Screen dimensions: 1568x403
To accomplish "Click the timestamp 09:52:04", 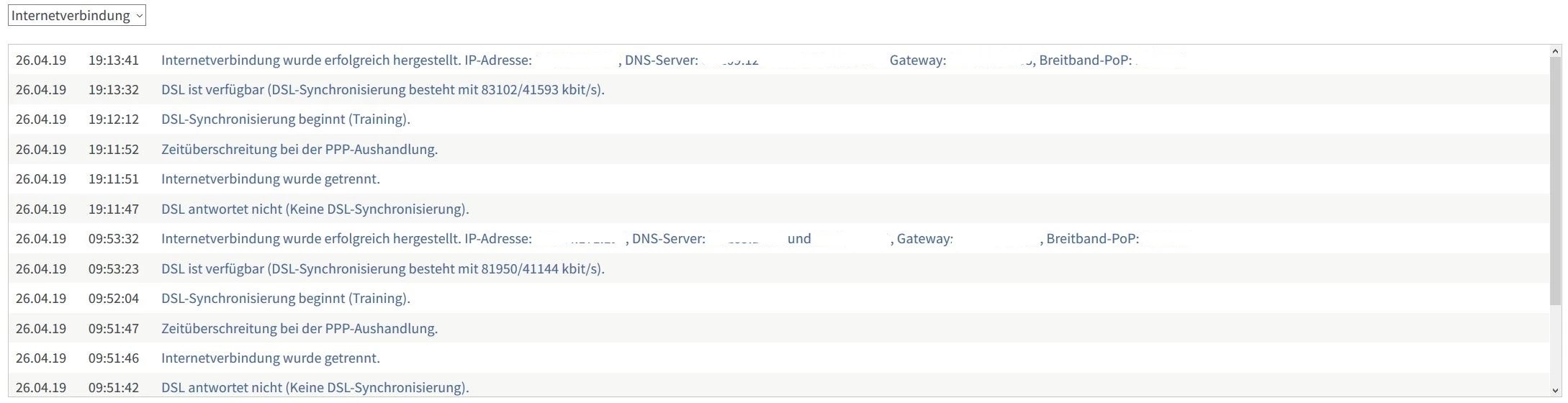I will coord(114,298).
